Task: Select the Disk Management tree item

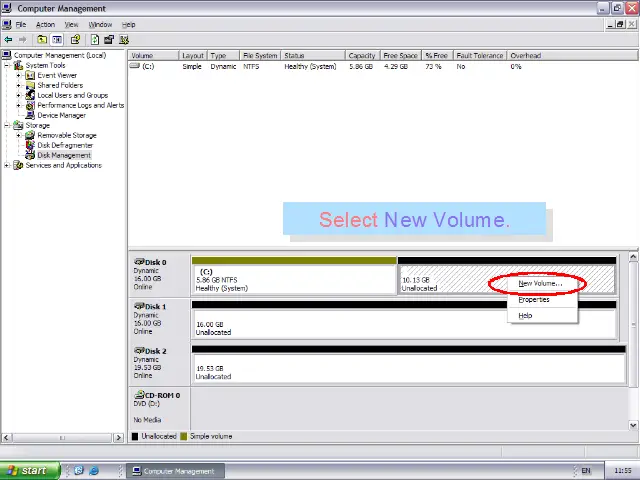Action: point(64,155)
